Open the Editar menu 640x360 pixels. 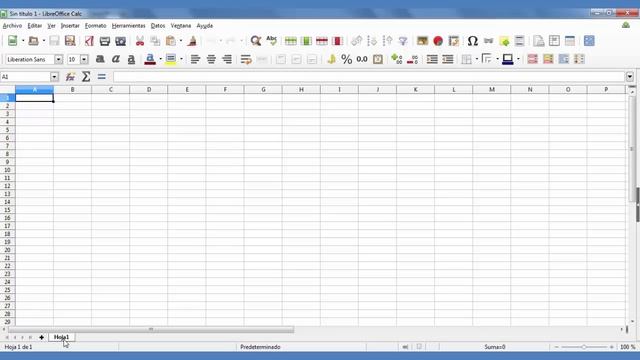point(35,26)
